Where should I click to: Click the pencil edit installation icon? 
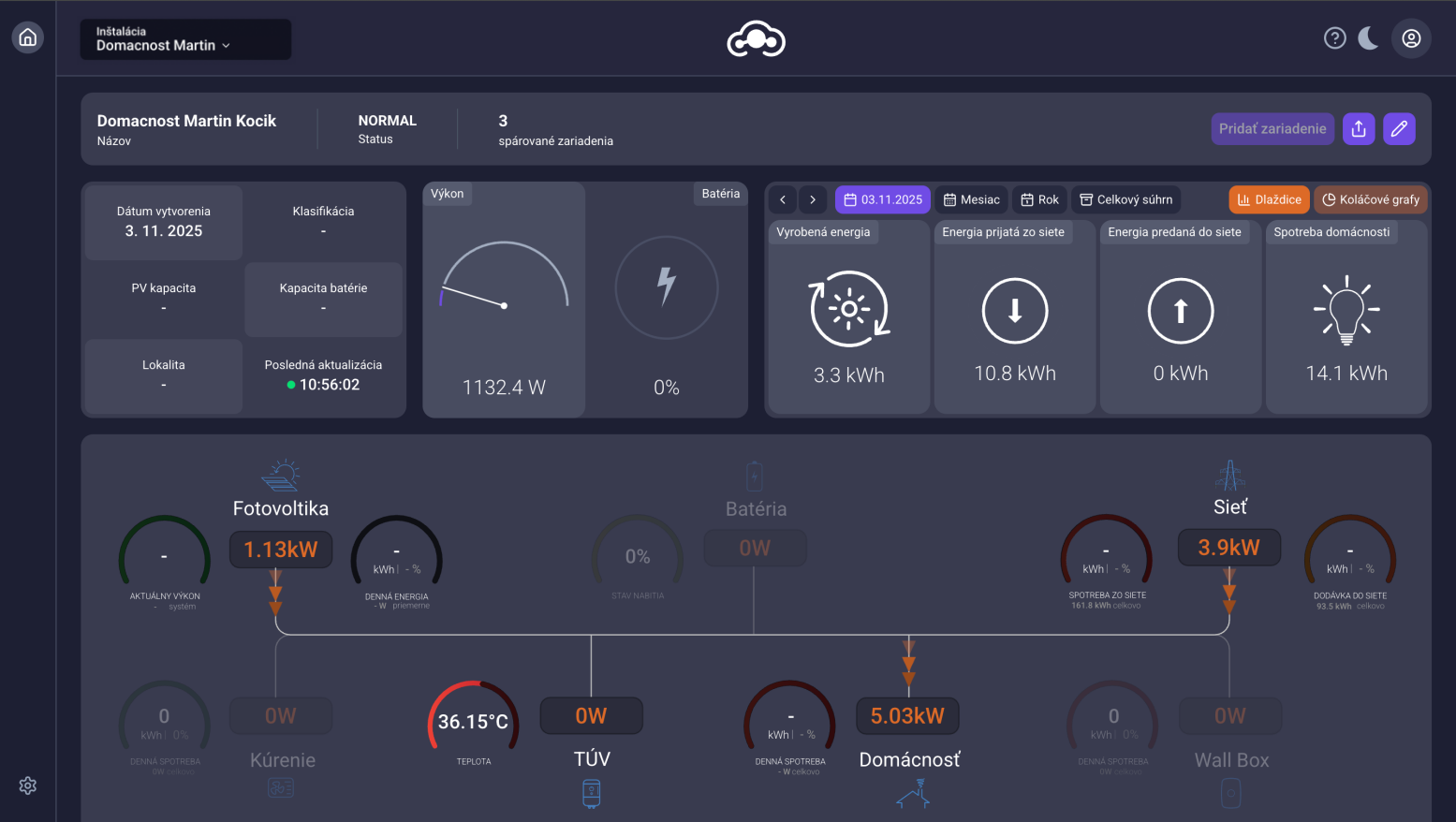[1399, 129]
